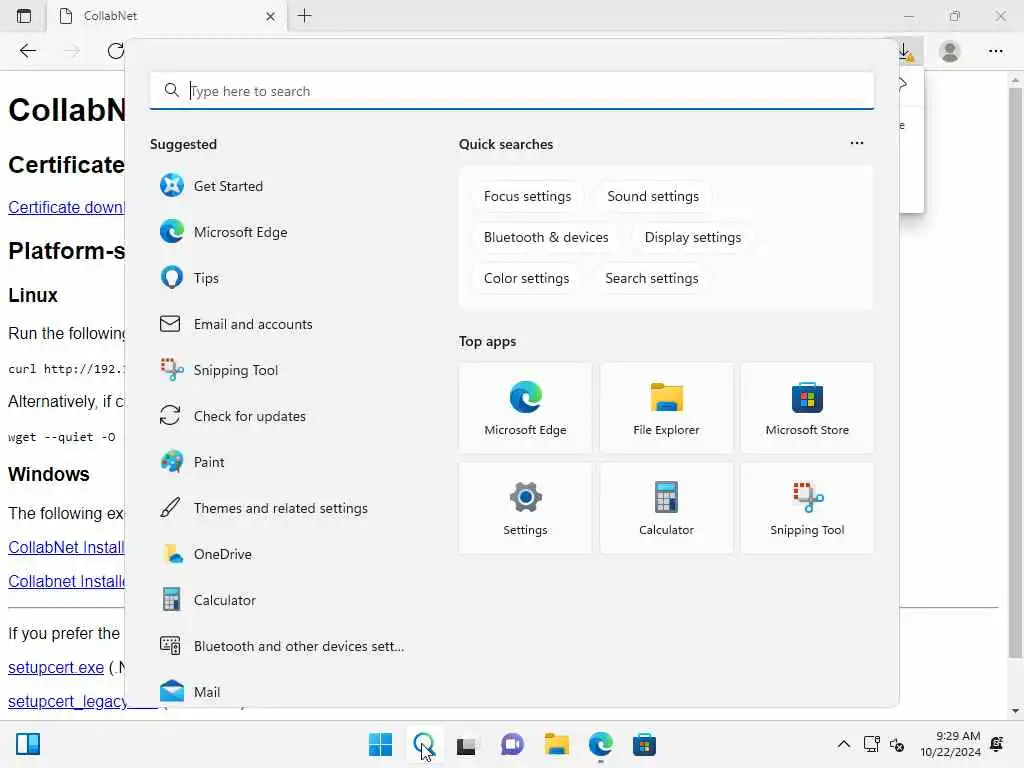Open Themes and related settings
Screen dimensions: 1024x768
(281, 508)
